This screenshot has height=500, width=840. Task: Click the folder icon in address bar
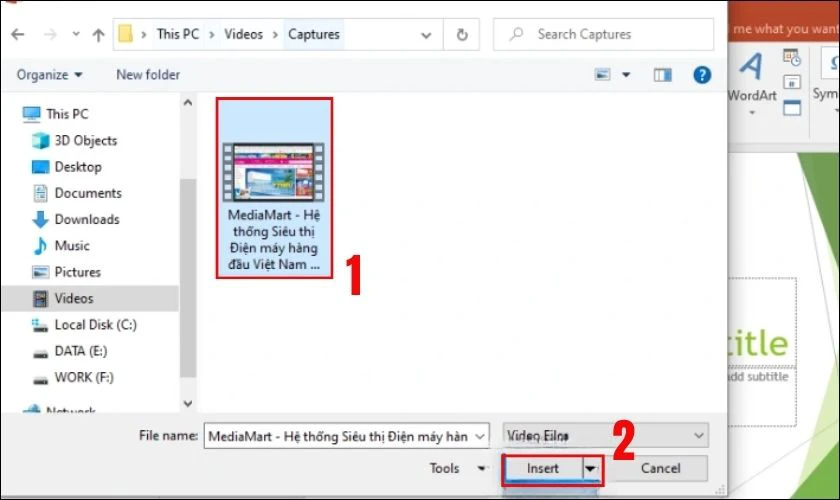pyautogui.click(x=125, y=34)
